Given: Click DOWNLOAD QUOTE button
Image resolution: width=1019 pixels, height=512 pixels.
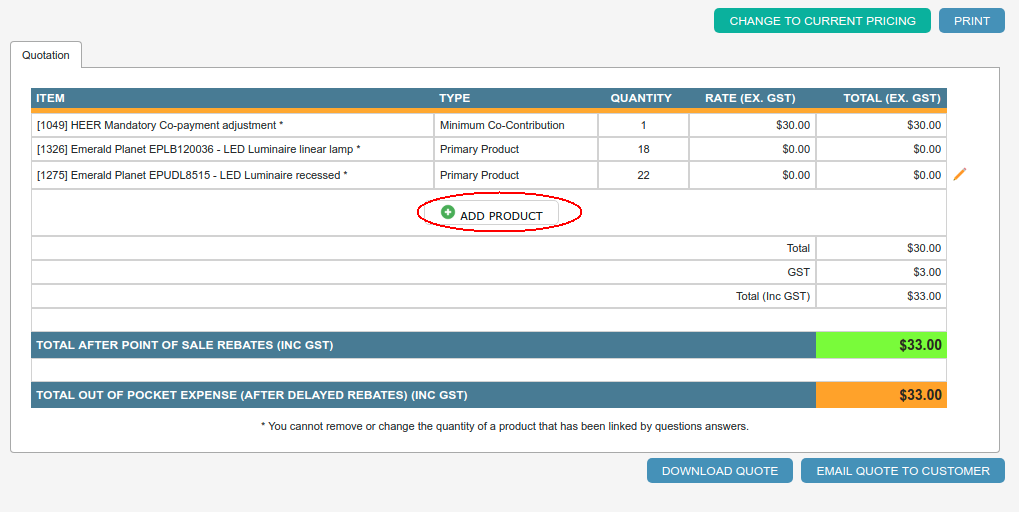Looking at the screenshot, I should click(x=719, y=471).
